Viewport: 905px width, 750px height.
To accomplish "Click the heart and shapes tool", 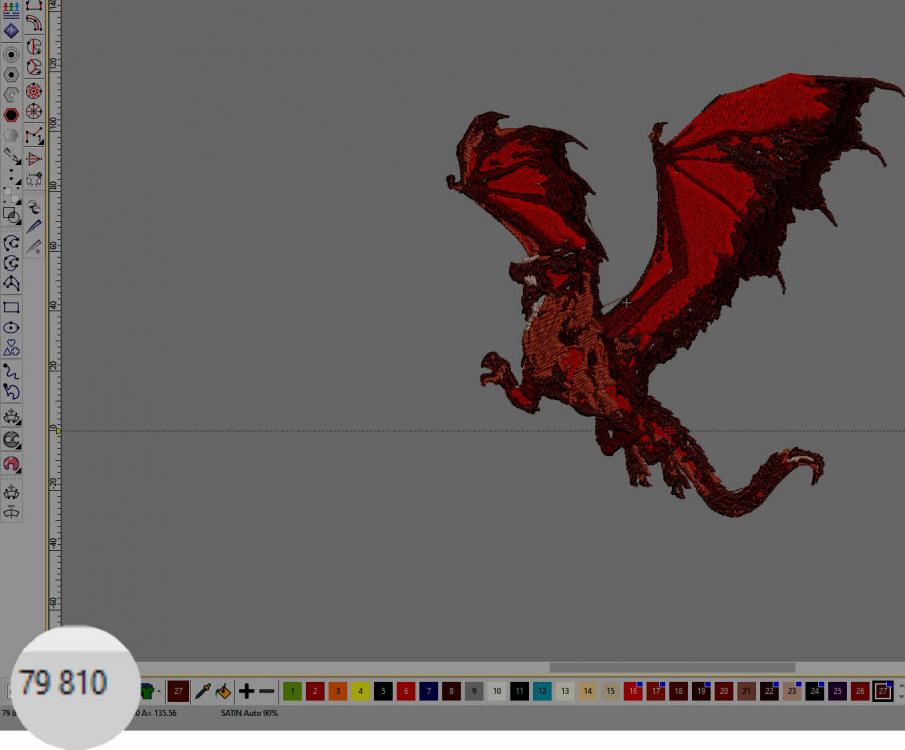I will 11,348.
